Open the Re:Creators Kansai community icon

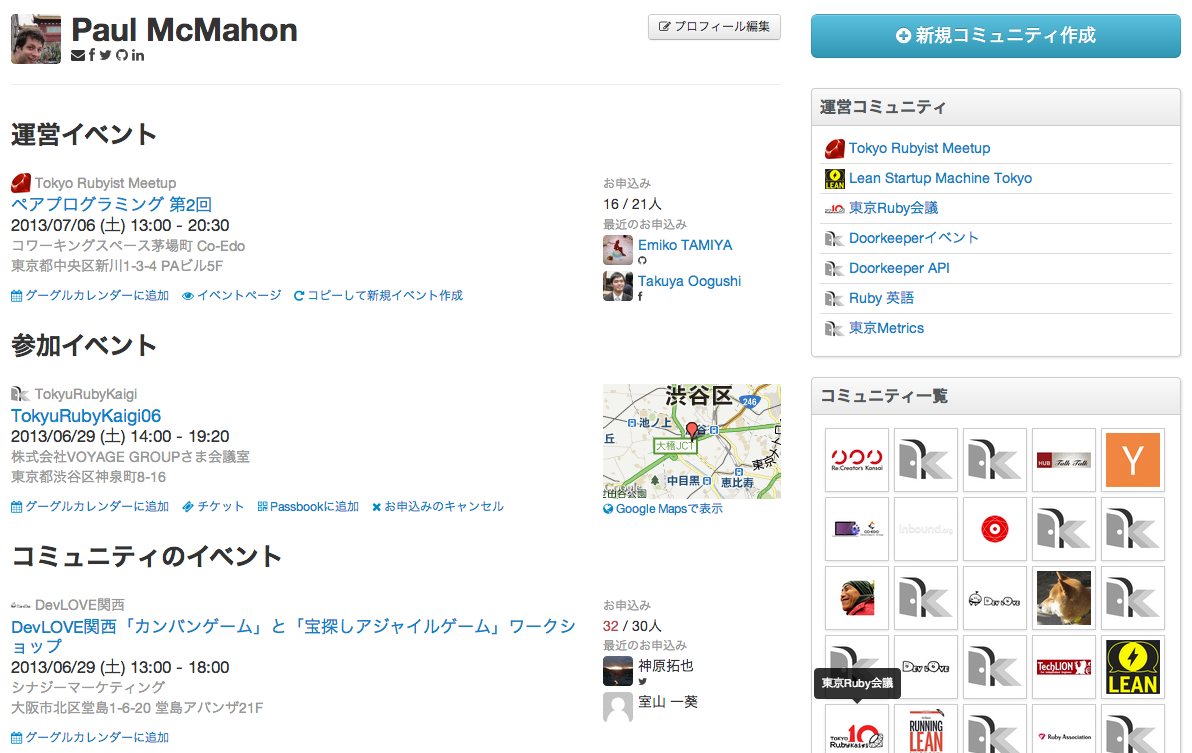point(857,460)
